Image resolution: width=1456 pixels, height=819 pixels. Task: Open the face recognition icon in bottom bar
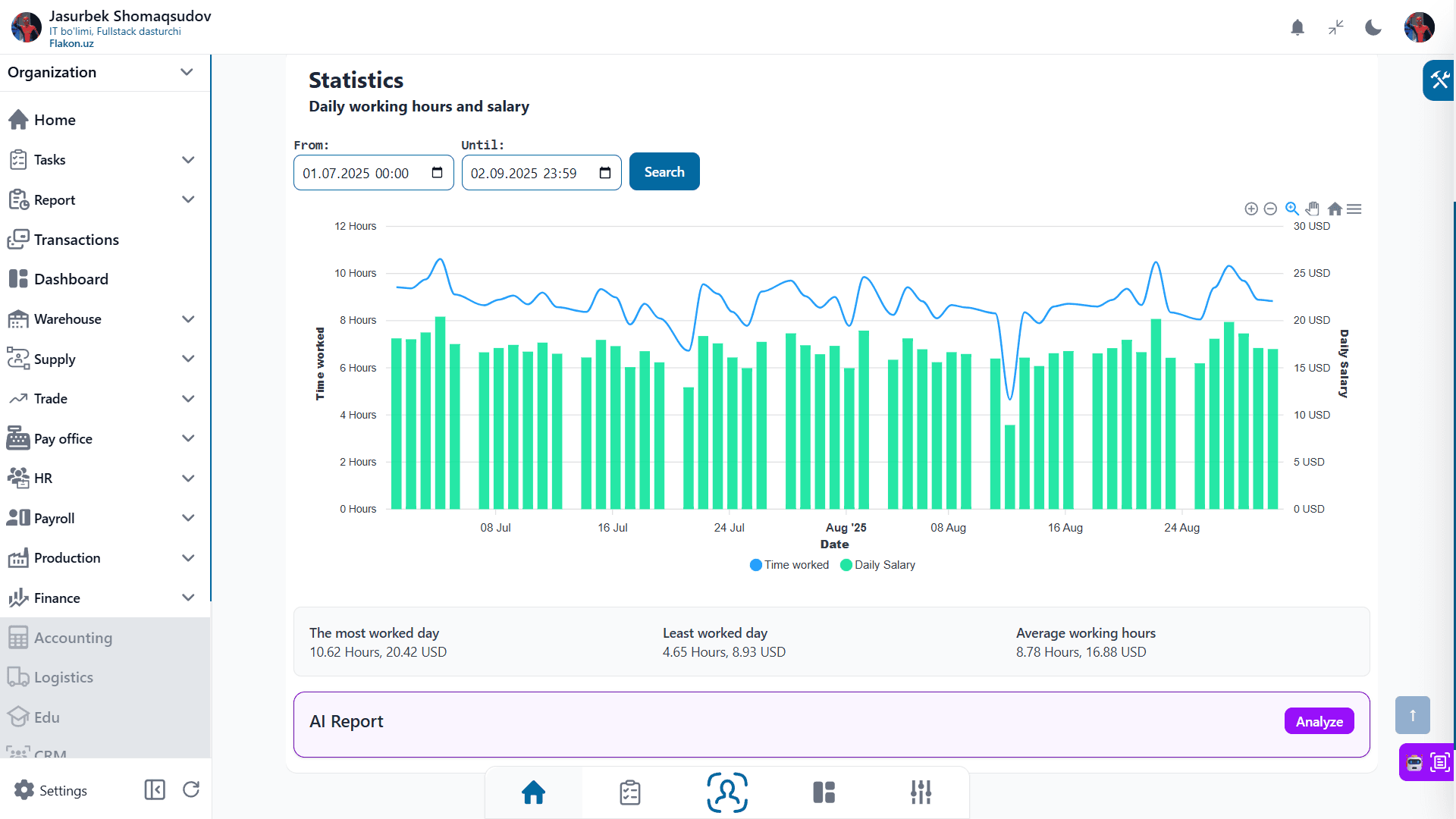tap(727, 792)
